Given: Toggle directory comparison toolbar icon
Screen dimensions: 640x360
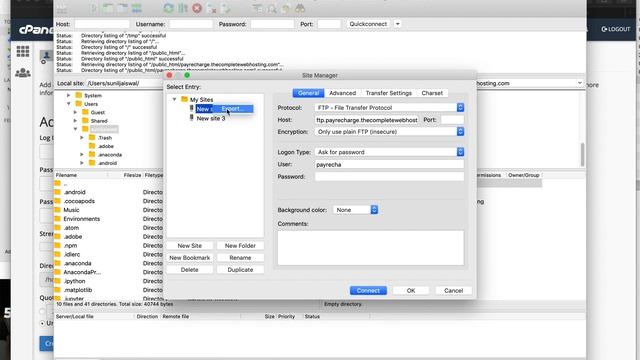Looking at the screenshot, I should (271, 8).
